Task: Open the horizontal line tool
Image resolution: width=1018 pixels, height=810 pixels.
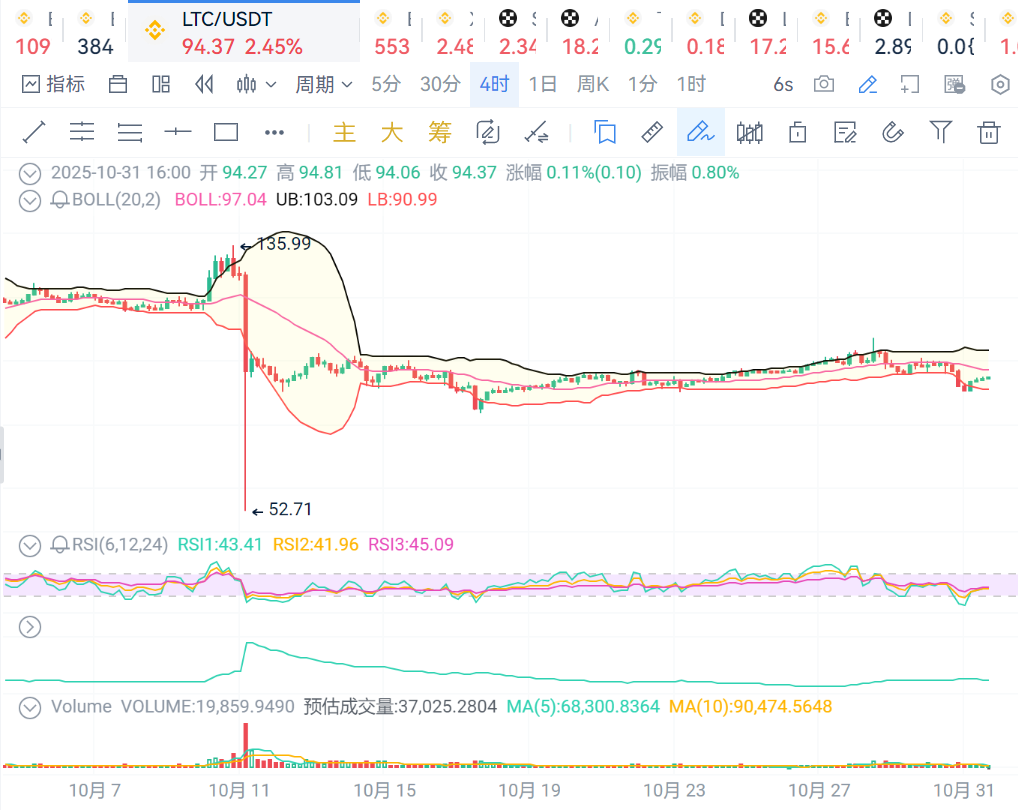Action: 177,132
